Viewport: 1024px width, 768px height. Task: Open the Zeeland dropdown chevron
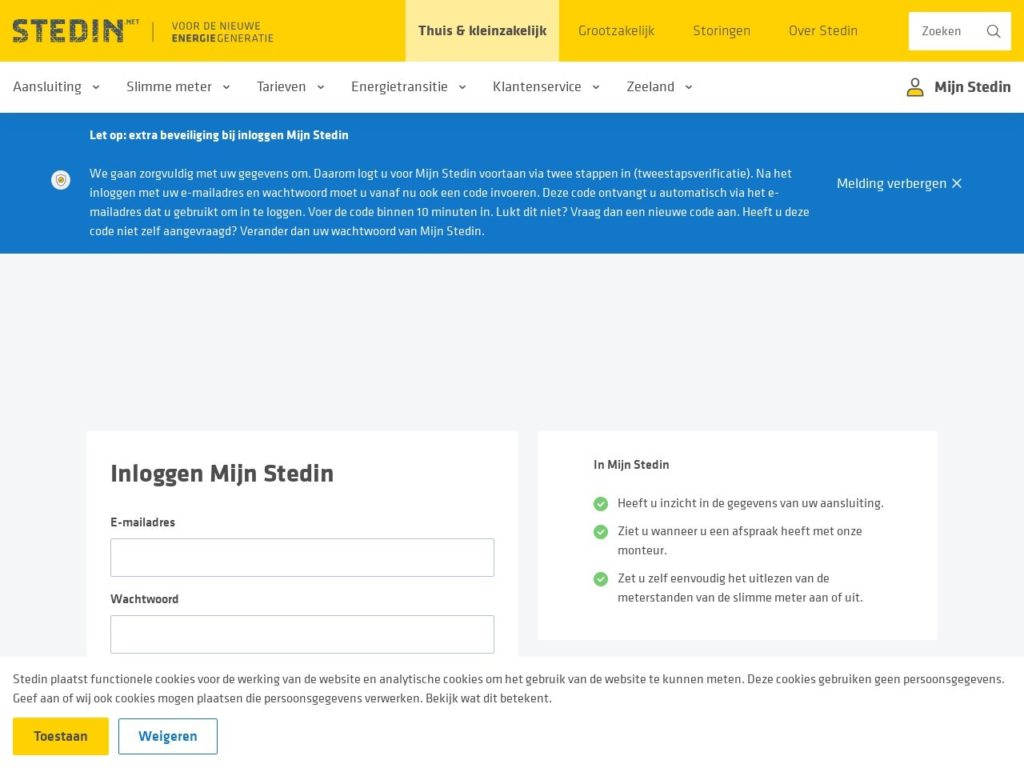click(688, 87)
